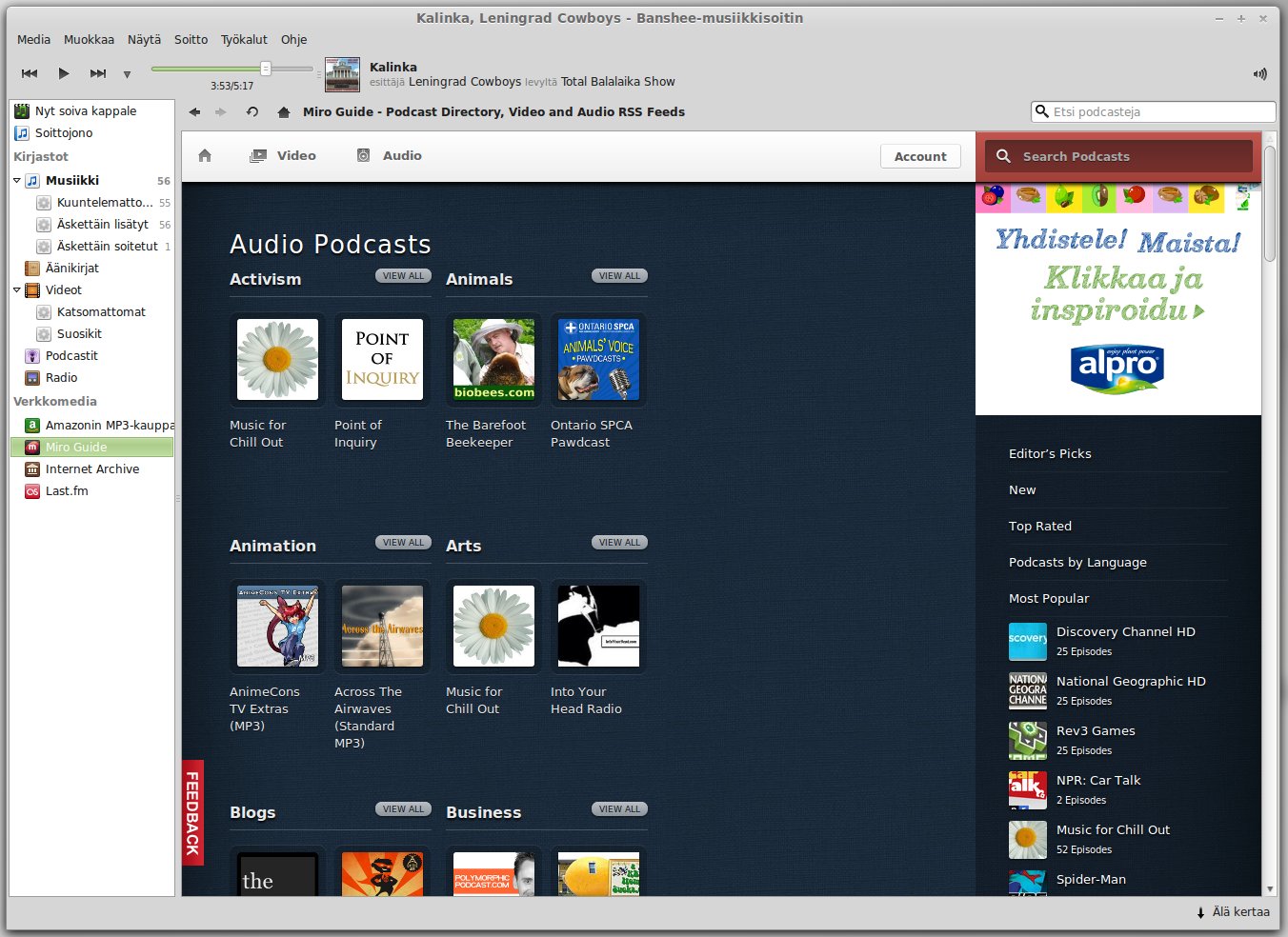Click the Alpro advertisement banner
This screenshot has width=1288, height=937.
[x=1118, y=299]
